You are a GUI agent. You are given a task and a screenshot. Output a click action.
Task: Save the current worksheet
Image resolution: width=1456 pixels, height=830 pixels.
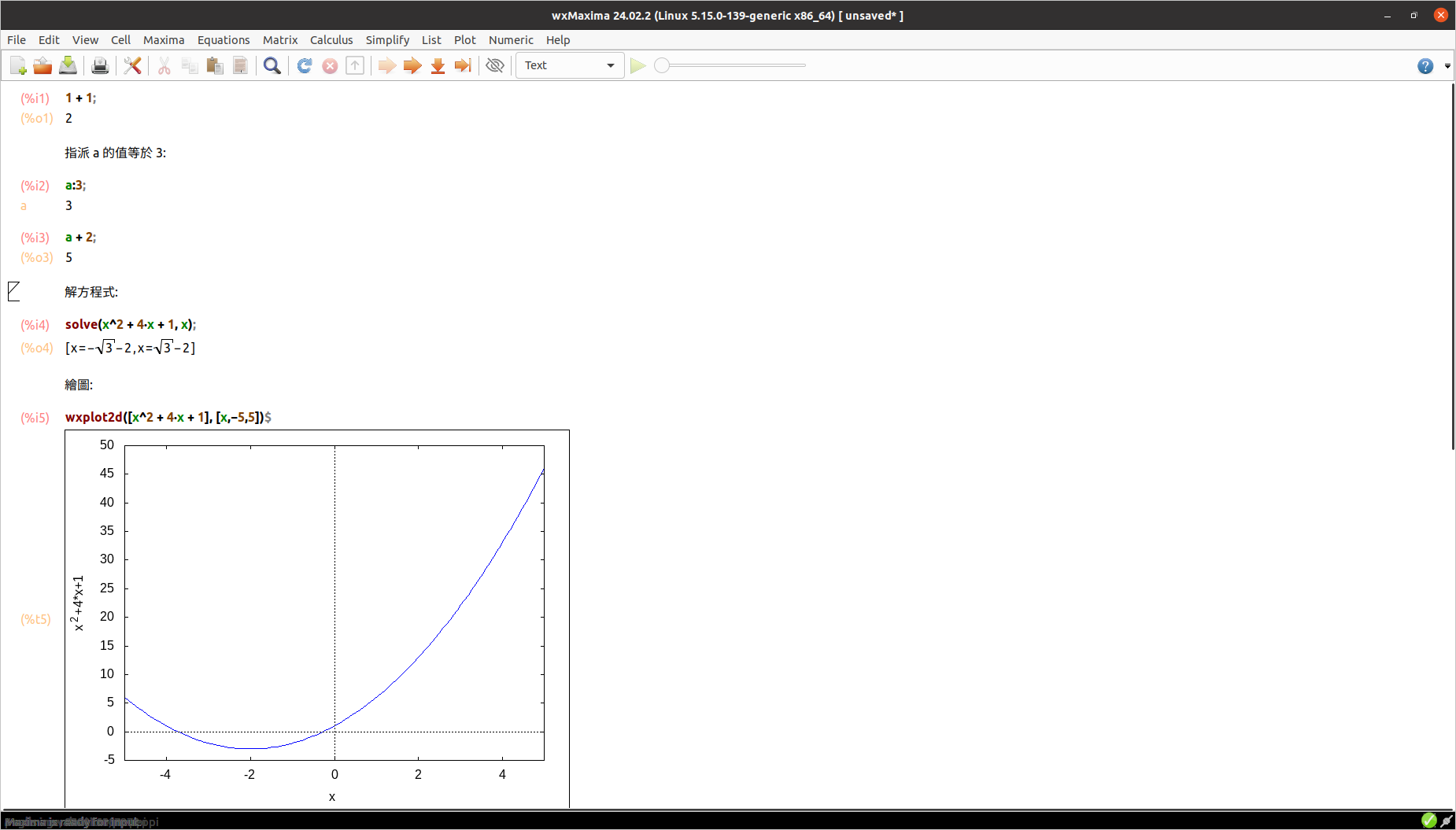pyautogui.click(x=68, y=65)
